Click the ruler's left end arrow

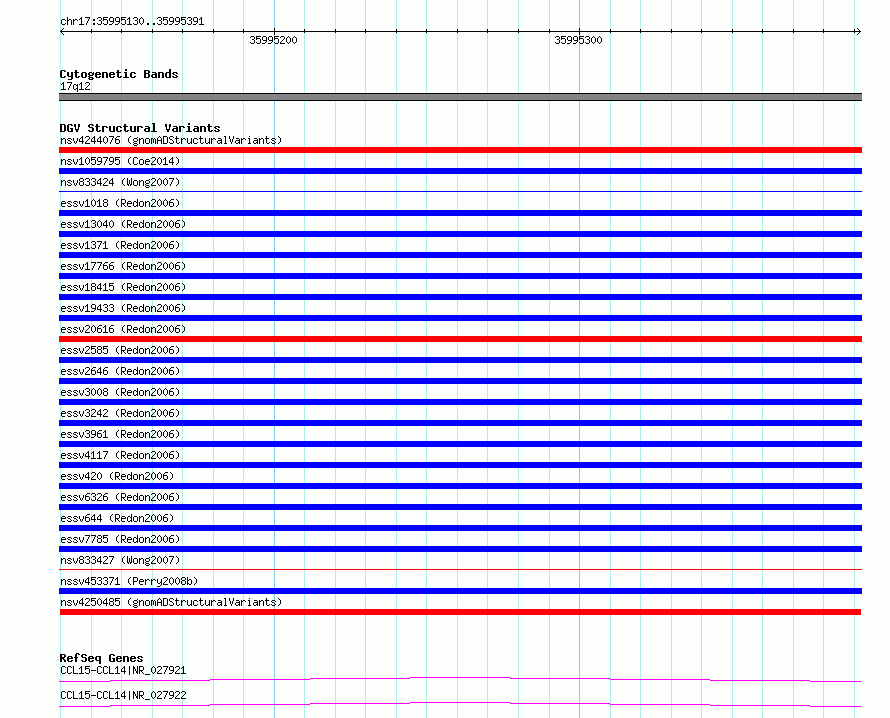[62, 31]
